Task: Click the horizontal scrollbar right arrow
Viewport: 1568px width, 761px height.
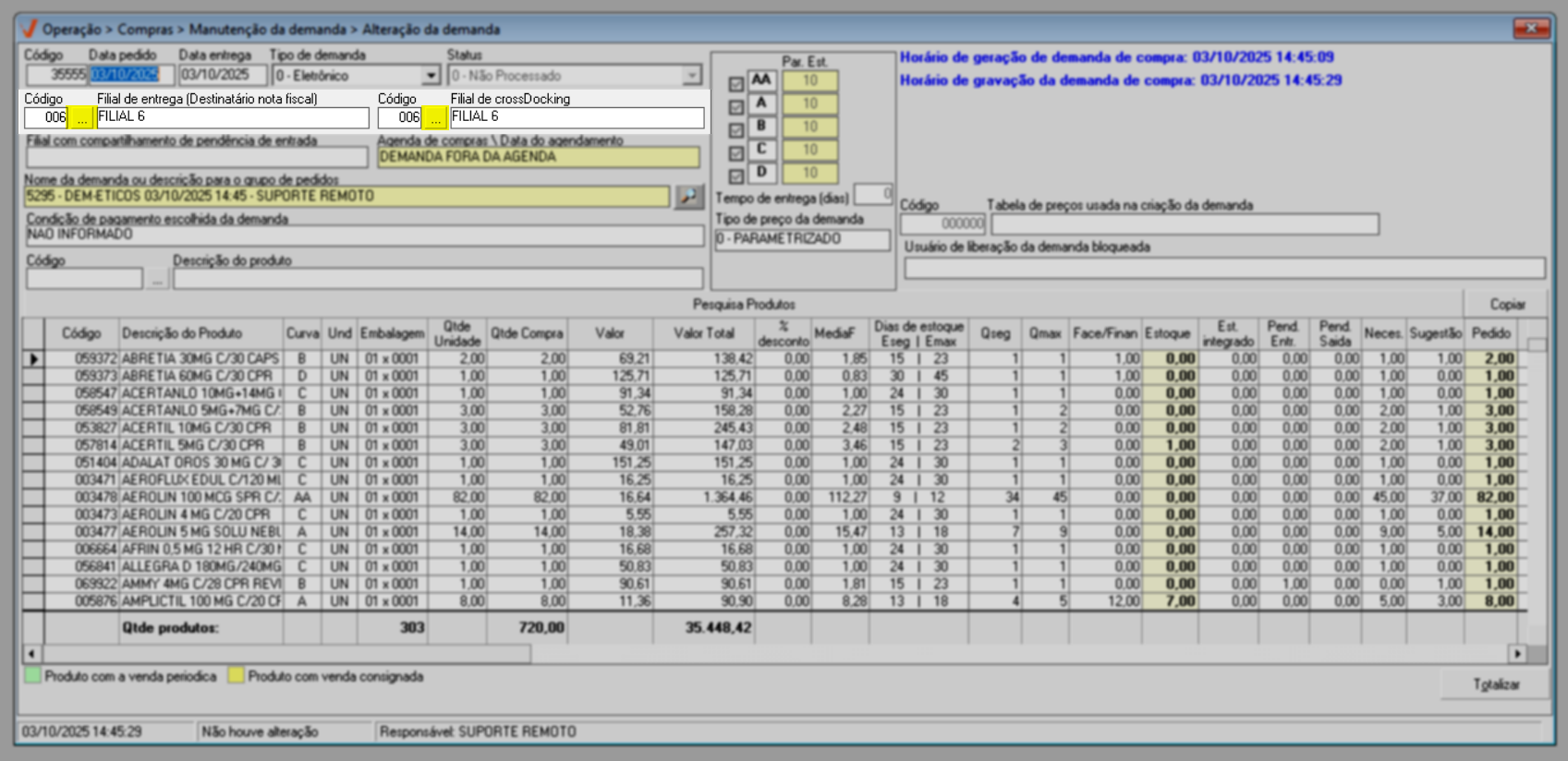Action: [x=1517, y=654]
